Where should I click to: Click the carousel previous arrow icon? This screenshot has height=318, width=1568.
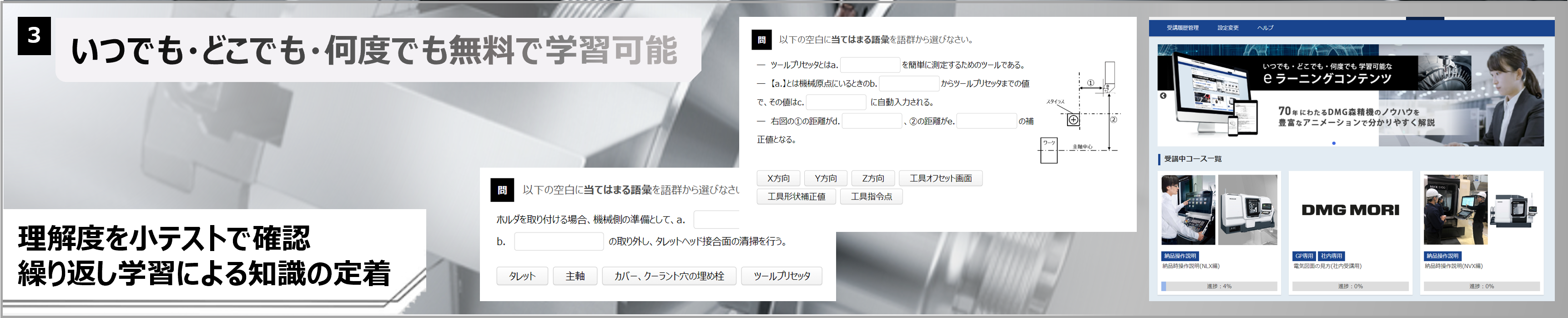1163,96
